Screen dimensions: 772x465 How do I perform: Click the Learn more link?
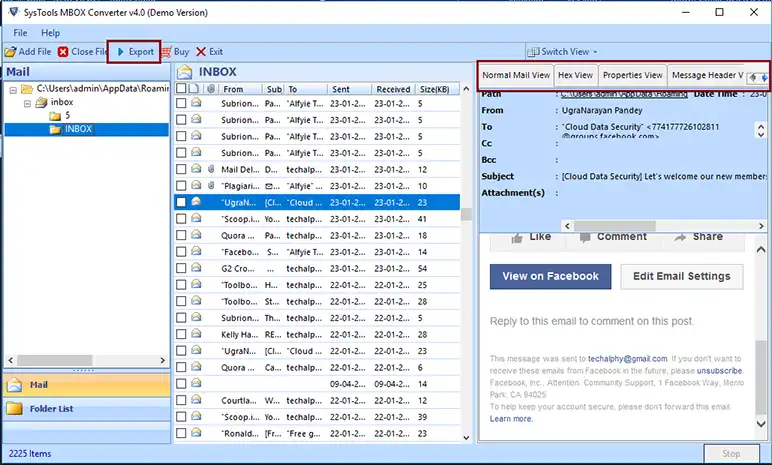[511, 419]
